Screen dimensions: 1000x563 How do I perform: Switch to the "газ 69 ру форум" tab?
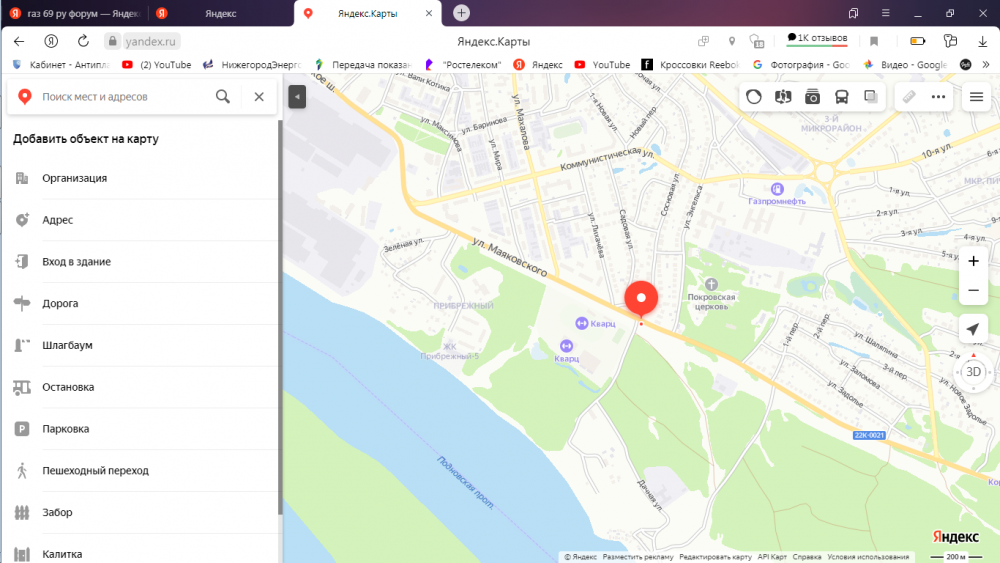tap(75, 13)
